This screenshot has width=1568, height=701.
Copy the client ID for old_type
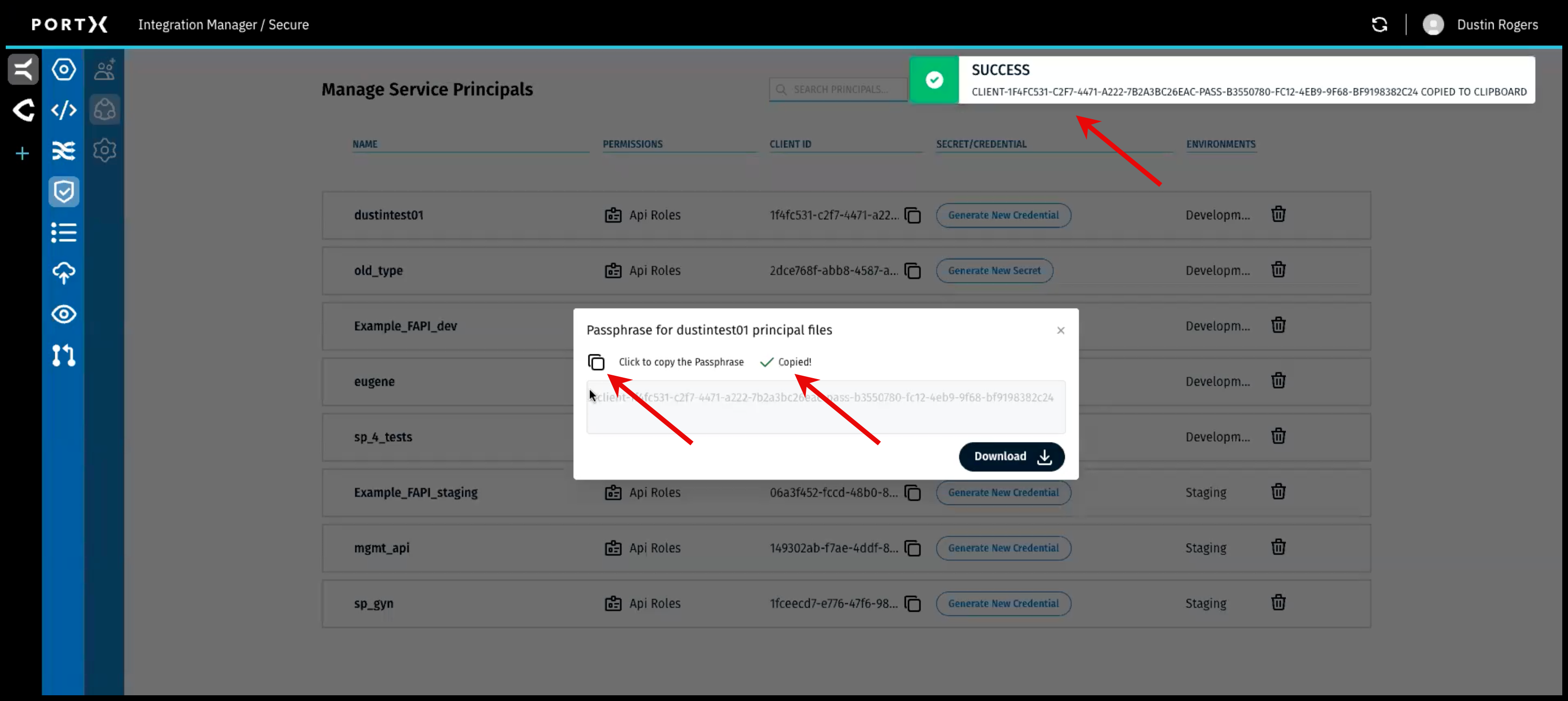(912, 271)
